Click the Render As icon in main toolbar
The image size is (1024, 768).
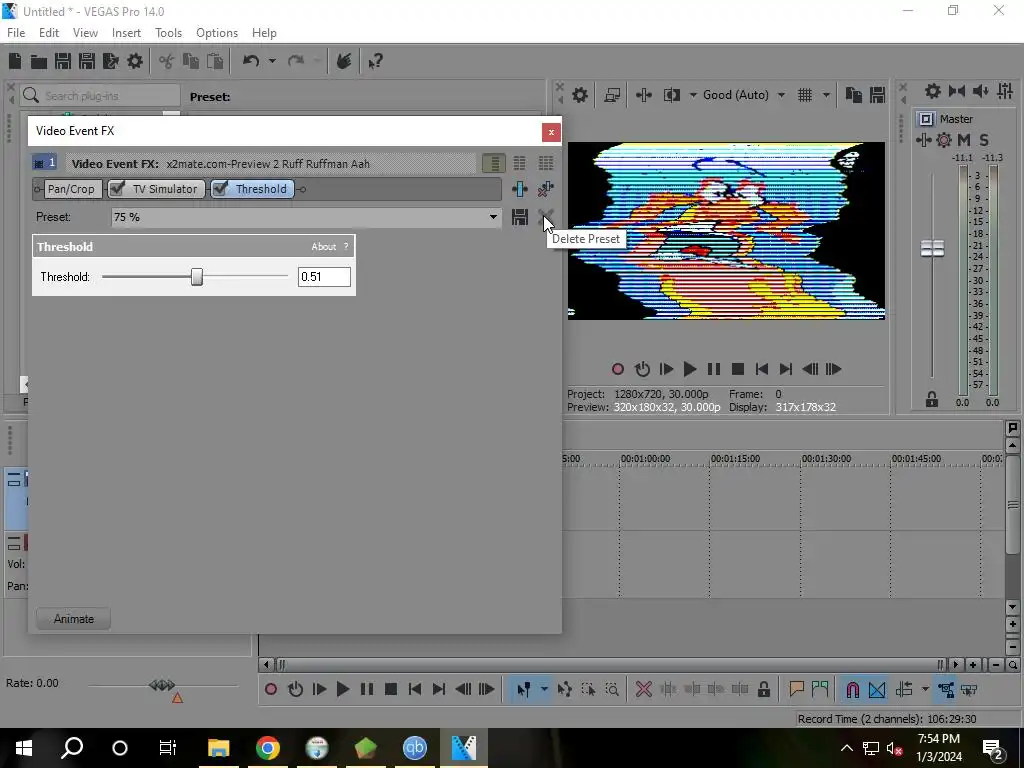[110, 61]
